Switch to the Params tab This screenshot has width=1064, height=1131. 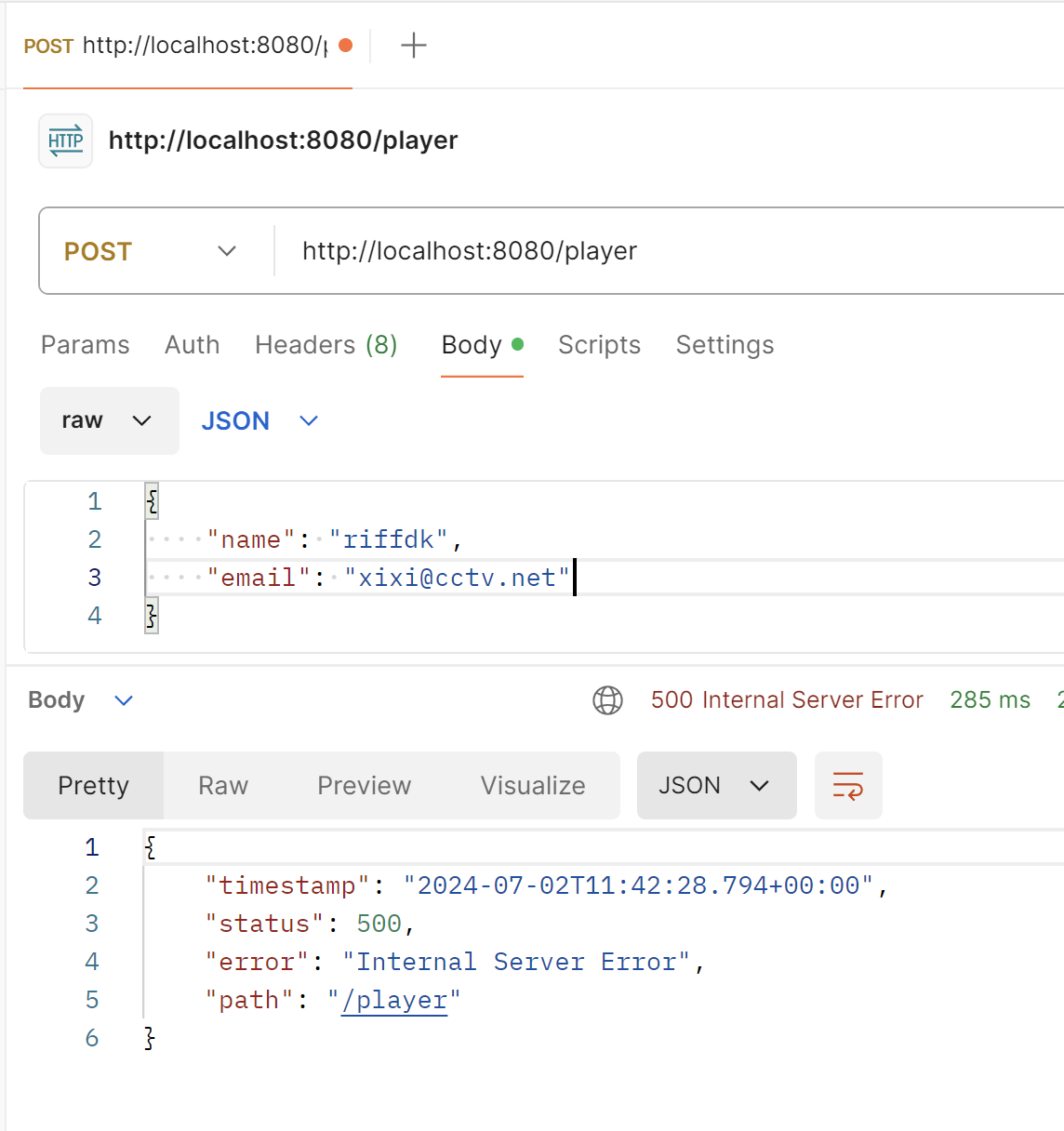pyautogui.click(x=85, y=344)
